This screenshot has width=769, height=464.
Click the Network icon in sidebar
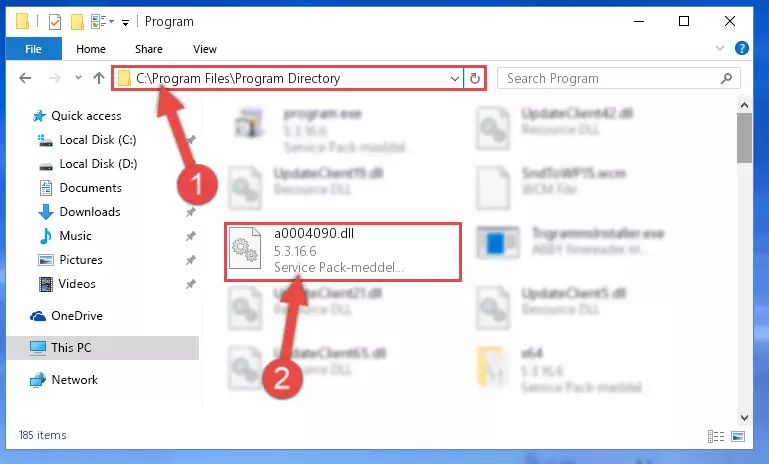pyautogui.click(x=38, y=380)
